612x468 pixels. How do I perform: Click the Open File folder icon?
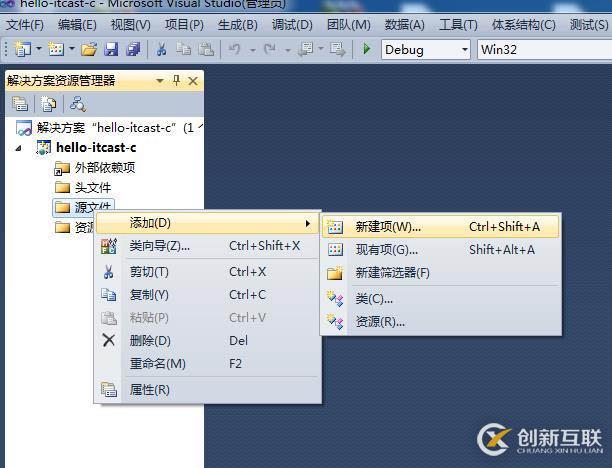pos(89,50)
